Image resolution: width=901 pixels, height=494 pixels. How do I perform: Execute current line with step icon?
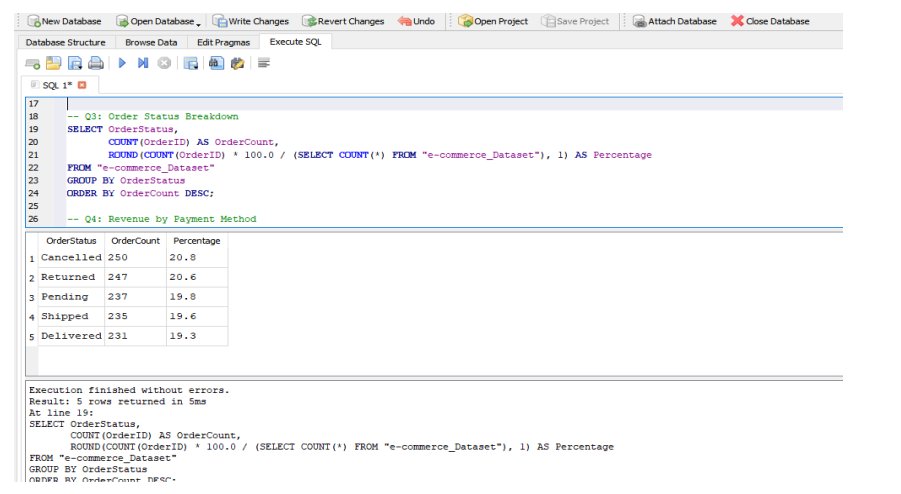(143, 63)
